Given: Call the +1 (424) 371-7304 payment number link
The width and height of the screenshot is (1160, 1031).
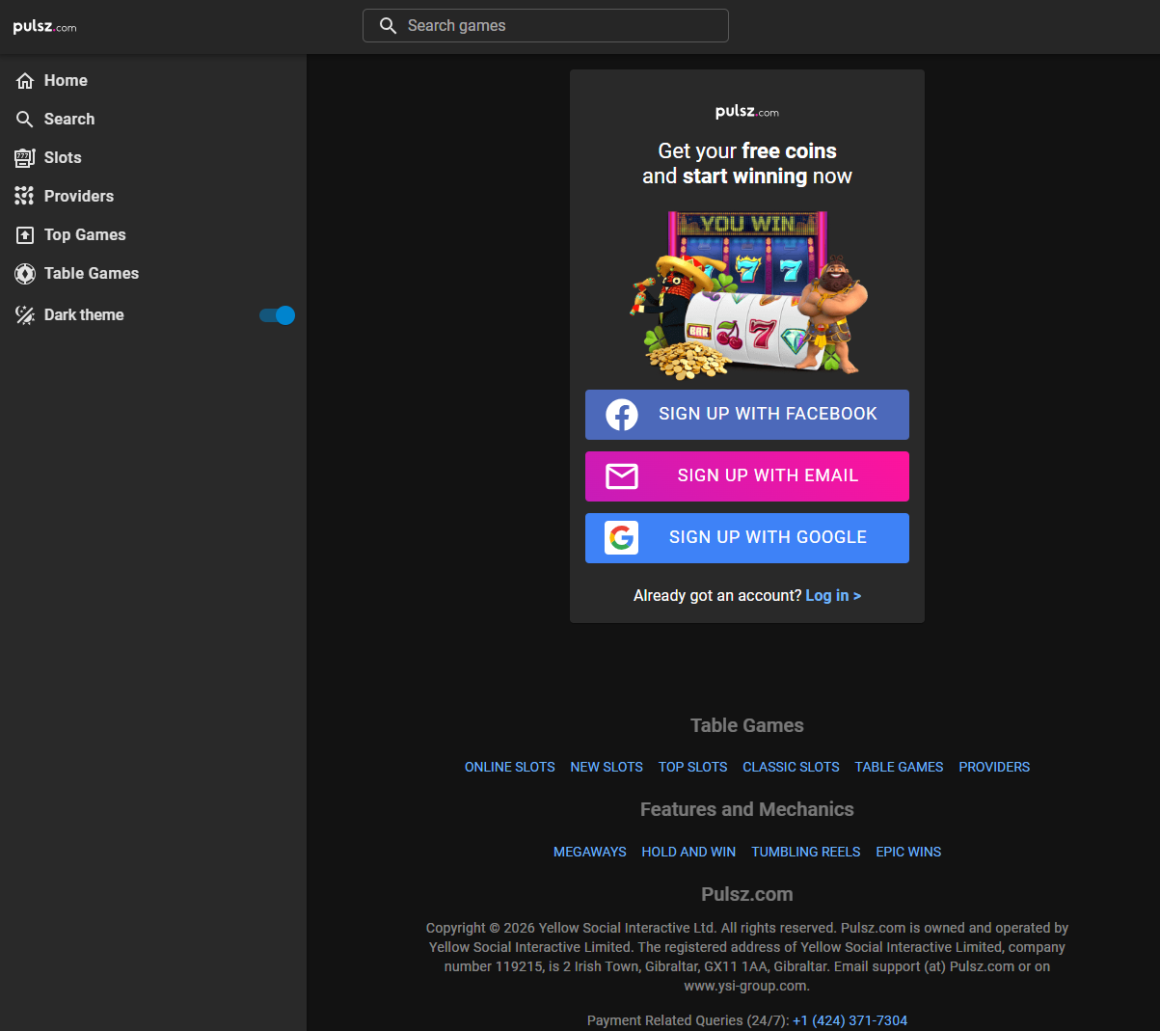Looking at the screenshot, I should [x=850, y=1021].
